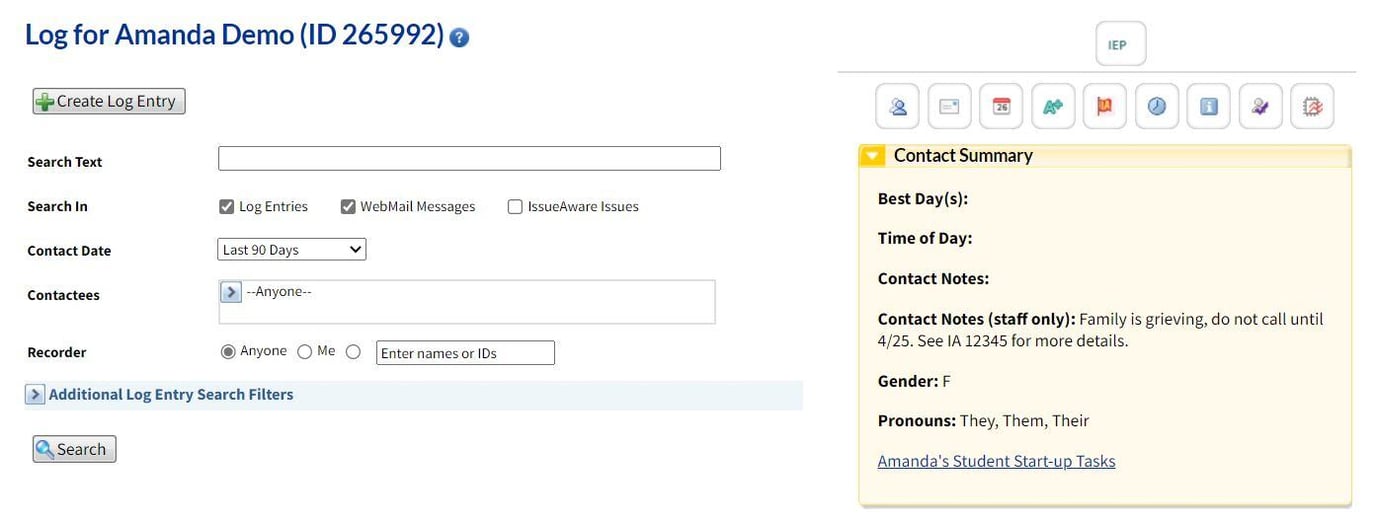Click the Gender: F text
The width and height of the screenshot is (1376, 522).
(x=914, y=382)
